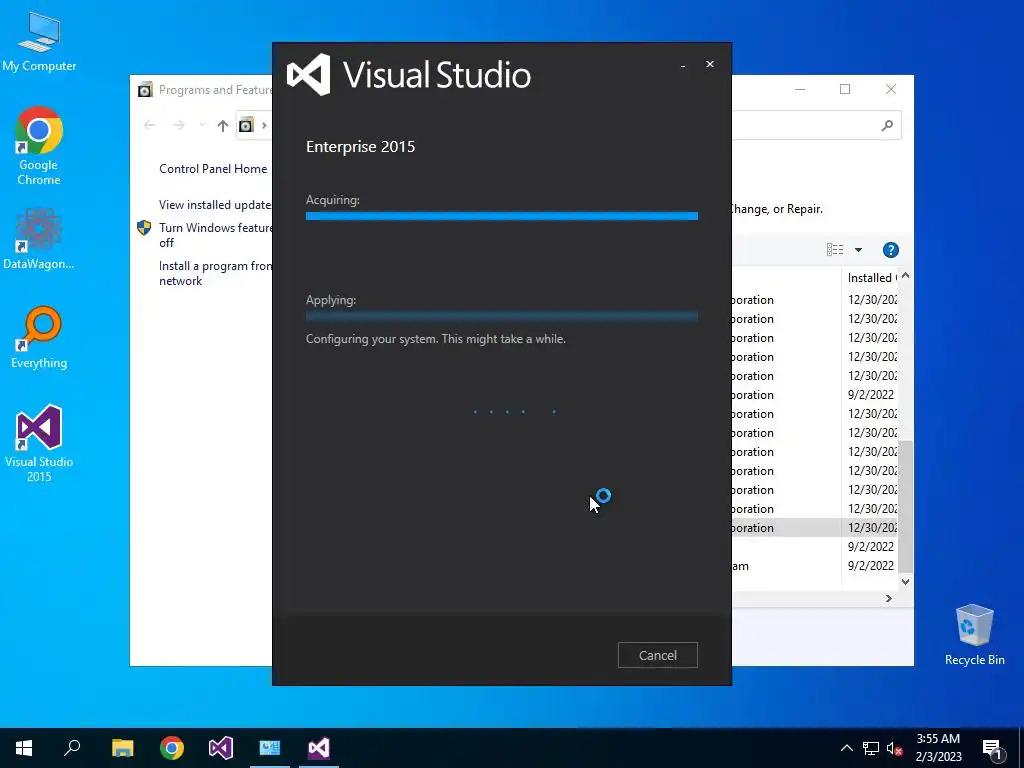Change view icon in Programs and Features
1024x768 pixels.
click(x=835, y=249)
